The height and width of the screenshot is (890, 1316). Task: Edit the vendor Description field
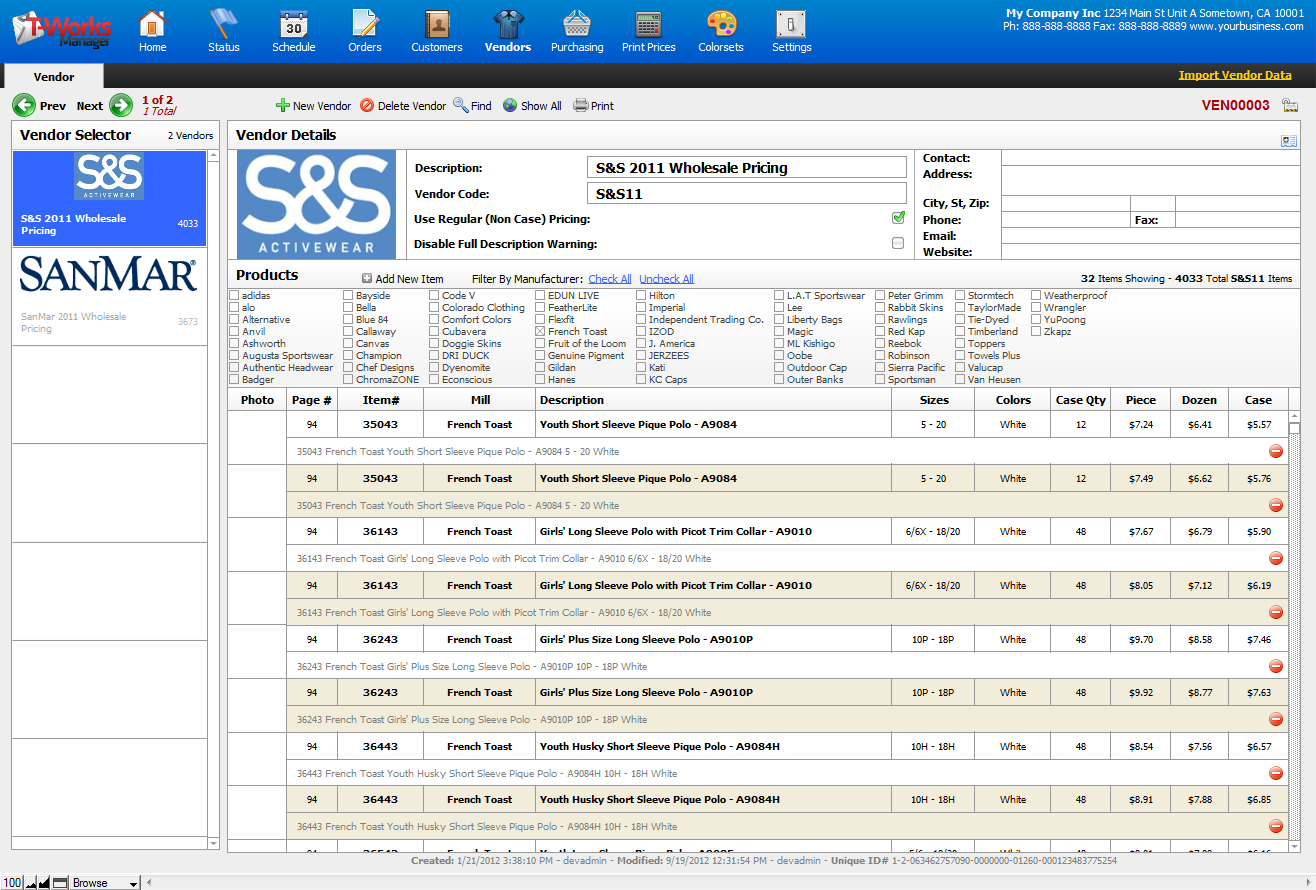[746, 168]
